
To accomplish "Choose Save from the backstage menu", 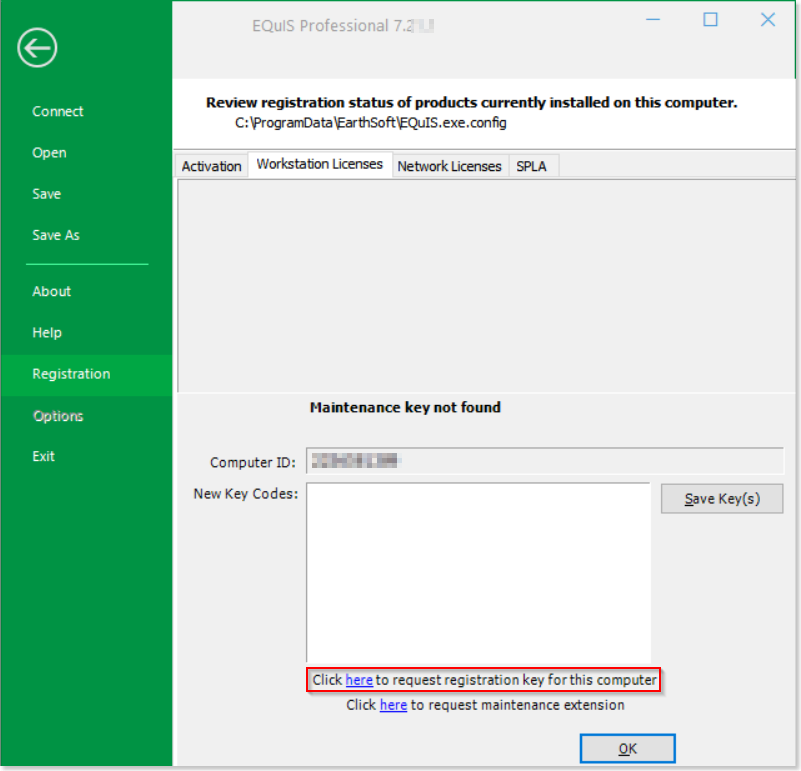I will [x=46, y=194].
